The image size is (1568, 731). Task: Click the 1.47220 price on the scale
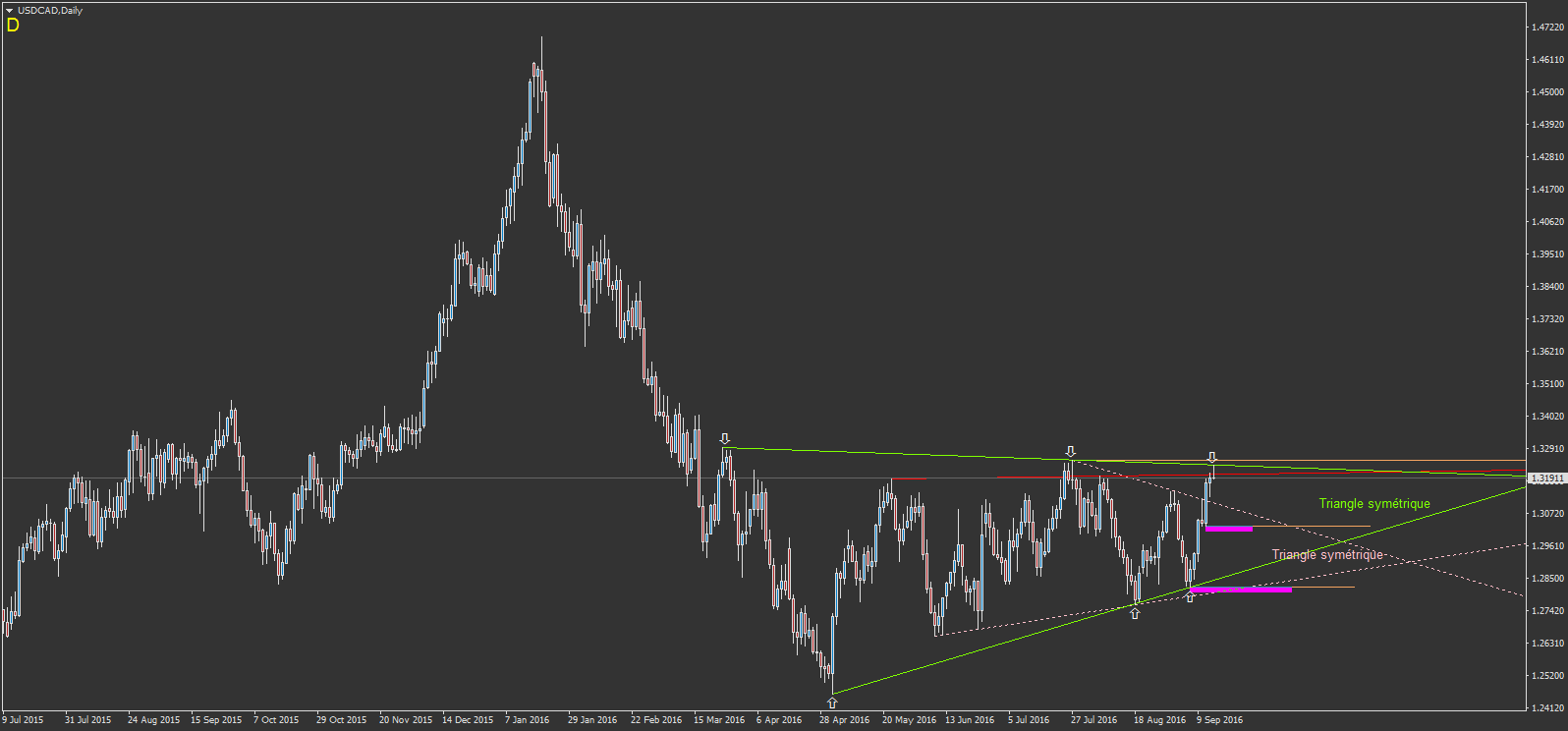click(1547, 28)
